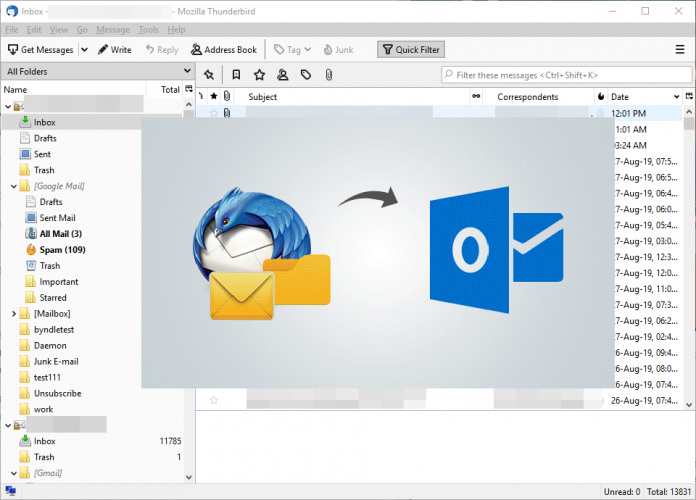Image resolution: width=696 pixels, height=500 pixels.
Task: Sort by the junk status column icon
Action: point(601,96)
